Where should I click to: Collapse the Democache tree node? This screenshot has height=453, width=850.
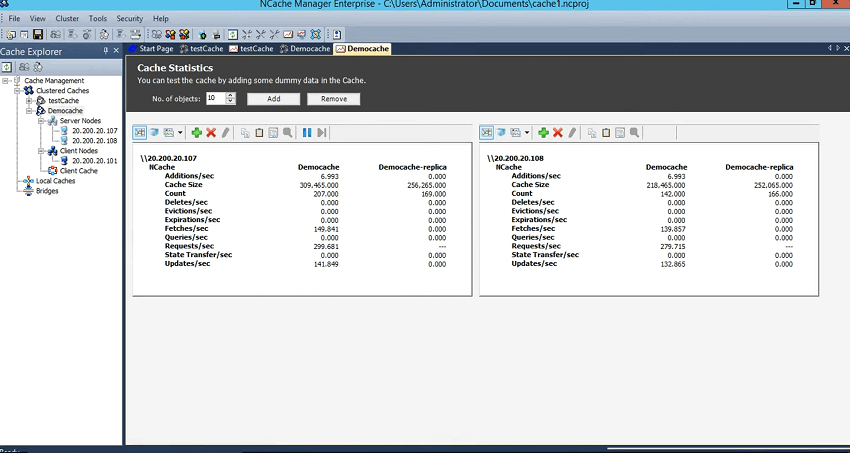coord(29,111)
